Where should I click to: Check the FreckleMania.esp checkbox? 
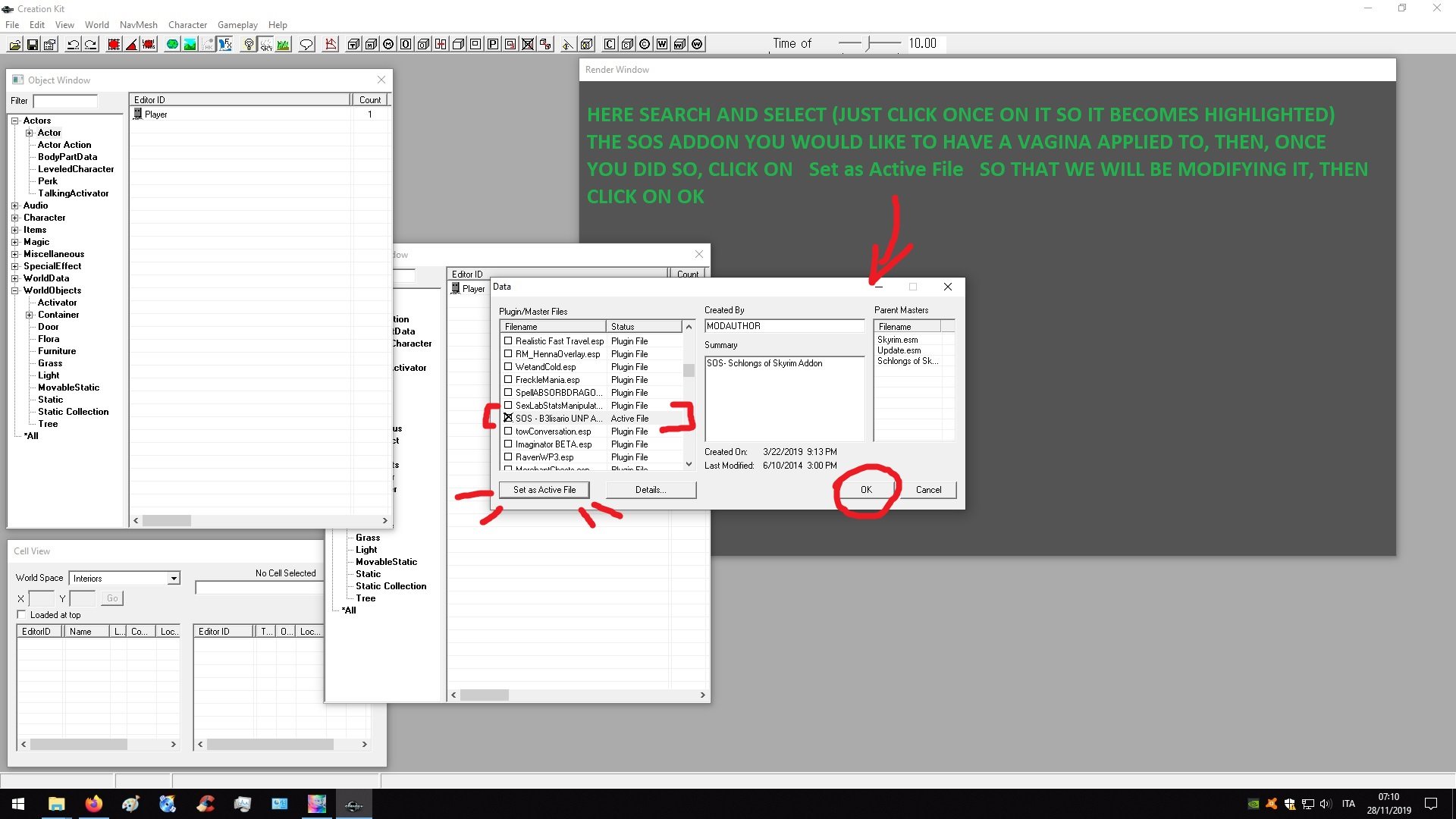click(x=508, y=380)
